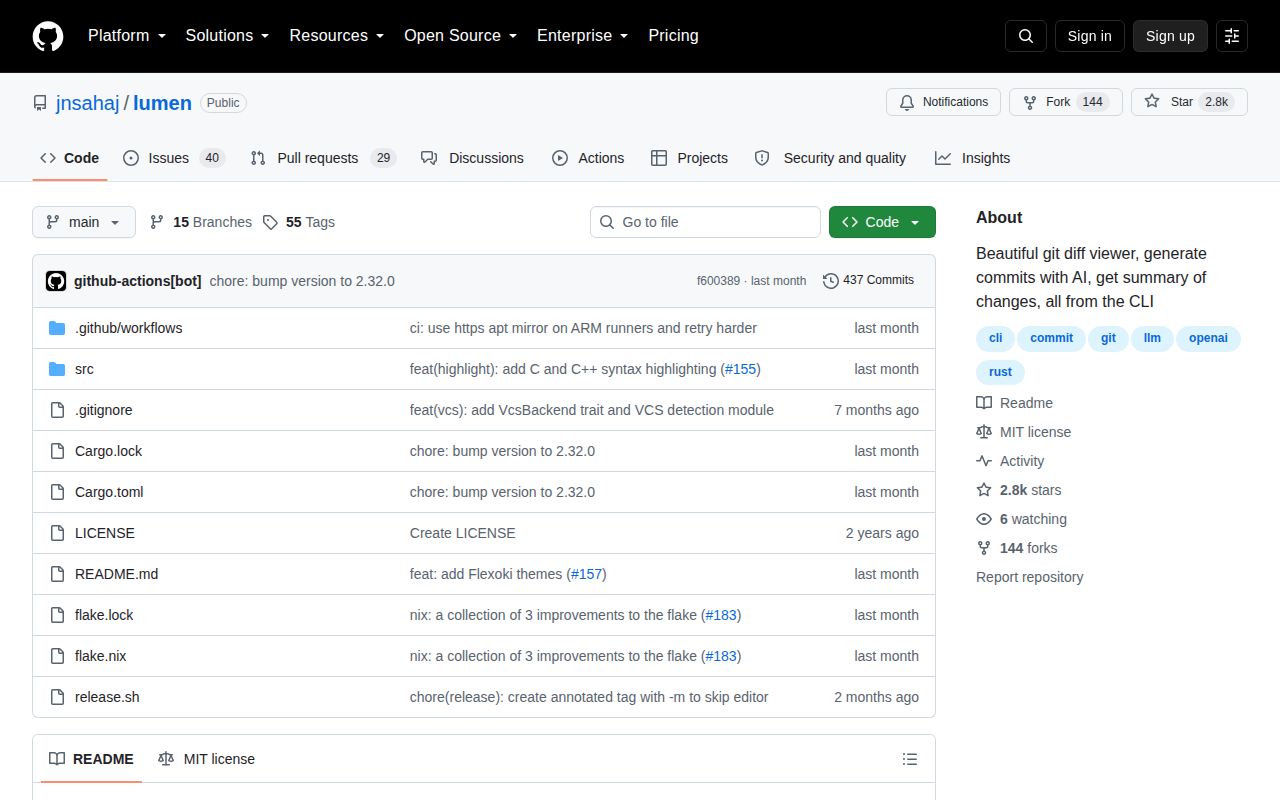Open commit hash f600389
Viewport: 1280px width, 800px height.
718,281
